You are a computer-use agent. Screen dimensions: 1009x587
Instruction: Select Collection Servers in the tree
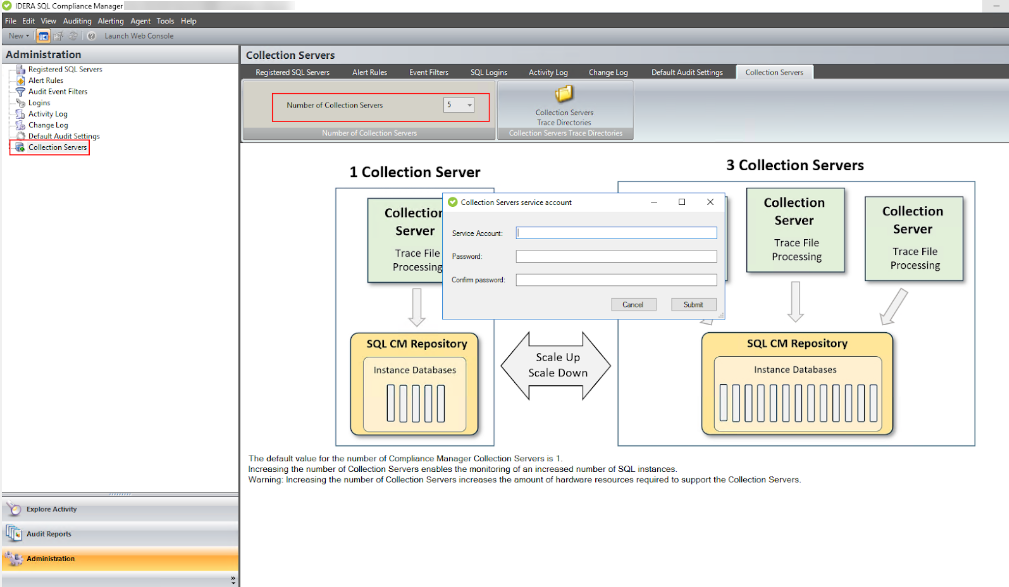coord(57,147)
